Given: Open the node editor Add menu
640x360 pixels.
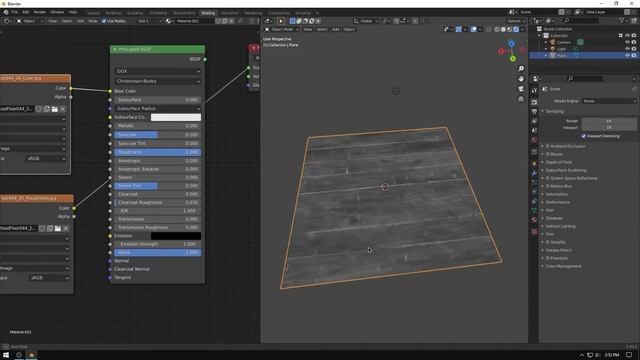Looking at the screenshot, I should pyautogui.click(x=80, y=21).
